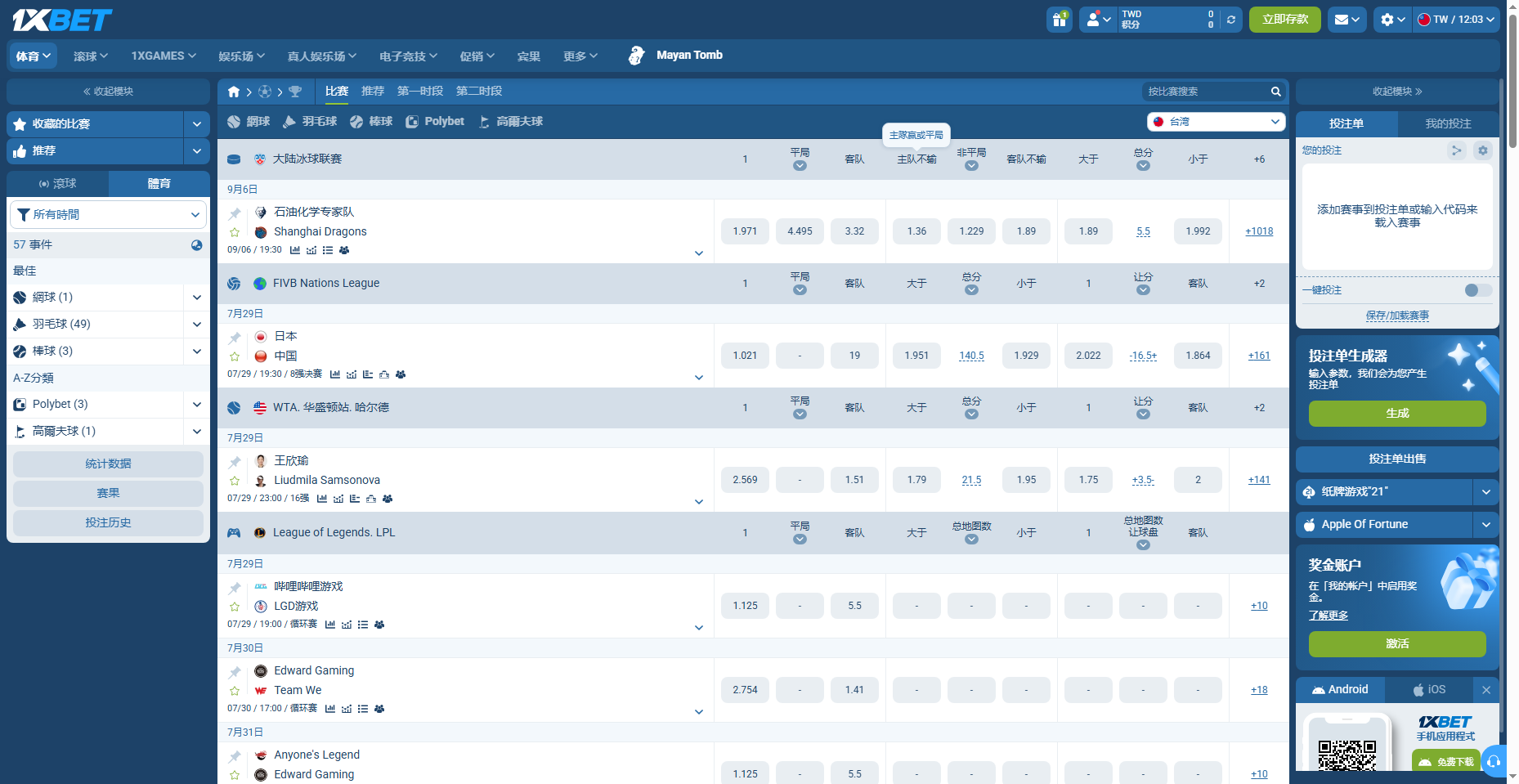The width and height of the screenshot is (1519, 784).
Task: Switch to 滚球 live mode
Action: point(57,184)
